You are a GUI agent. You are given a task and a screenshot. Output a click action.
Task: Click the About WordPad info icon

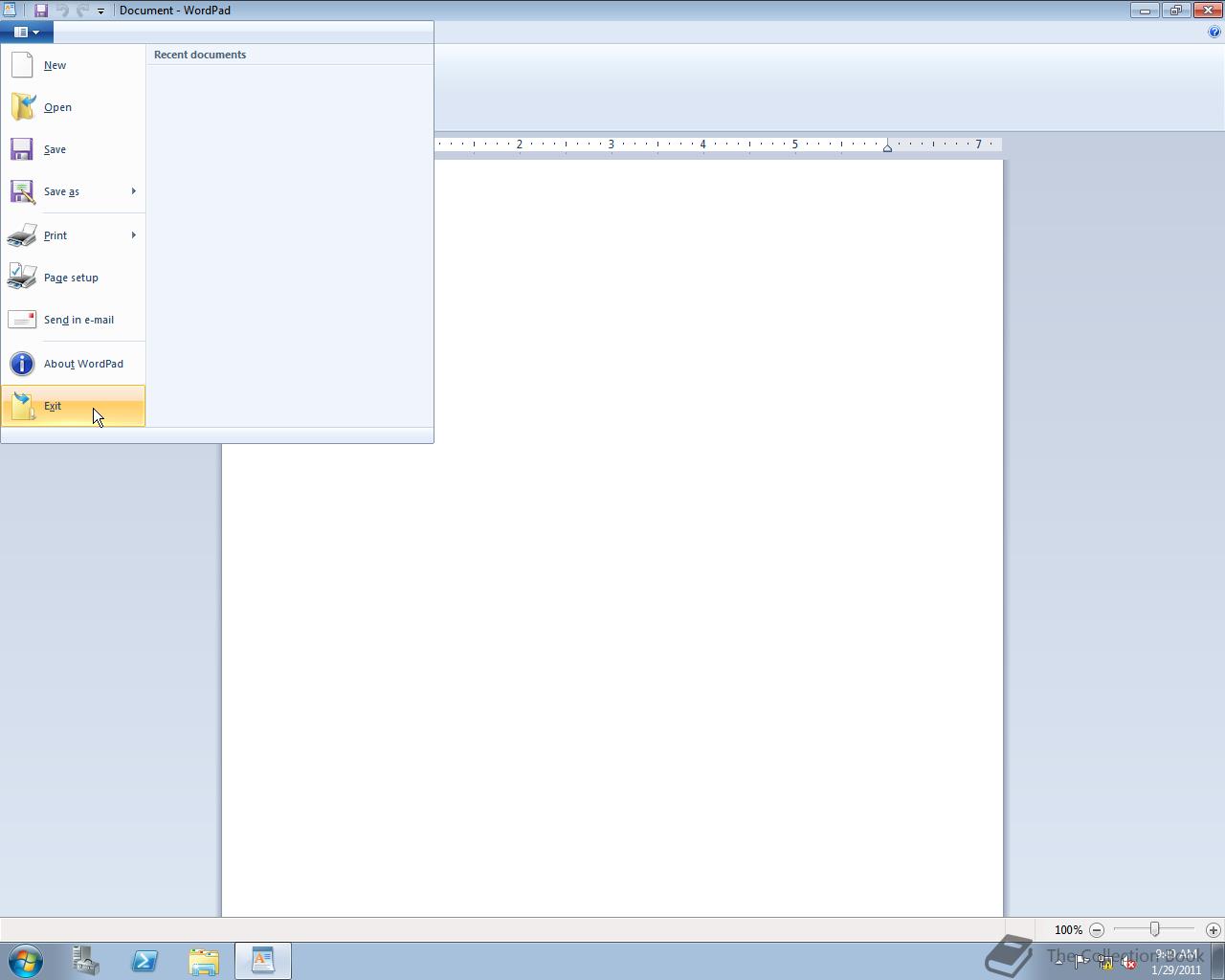click(22, 364)
